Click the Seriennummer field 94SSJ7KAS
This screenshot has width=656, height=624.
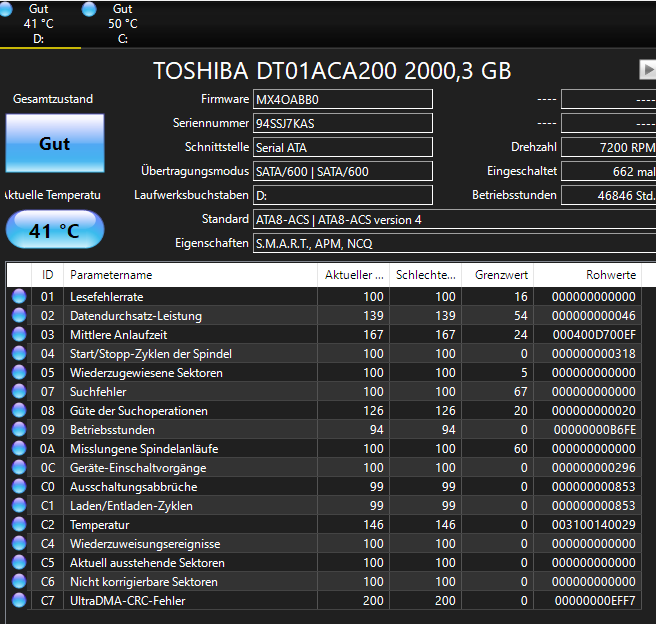click(343, 123)
